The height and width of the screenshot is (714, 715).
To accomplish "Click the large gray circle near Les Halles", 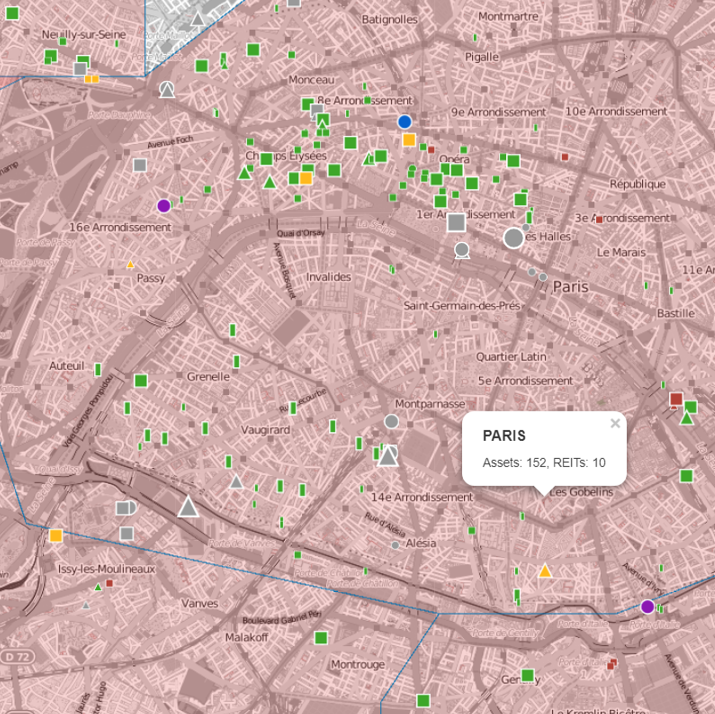I will (513, 238).
